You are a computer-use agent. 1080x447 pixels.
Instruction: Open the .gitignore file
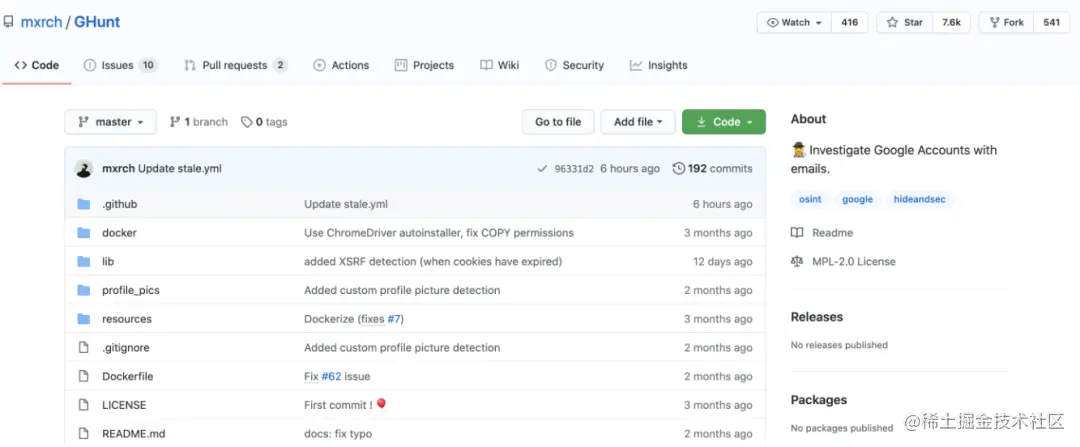[x=125, y=348]
